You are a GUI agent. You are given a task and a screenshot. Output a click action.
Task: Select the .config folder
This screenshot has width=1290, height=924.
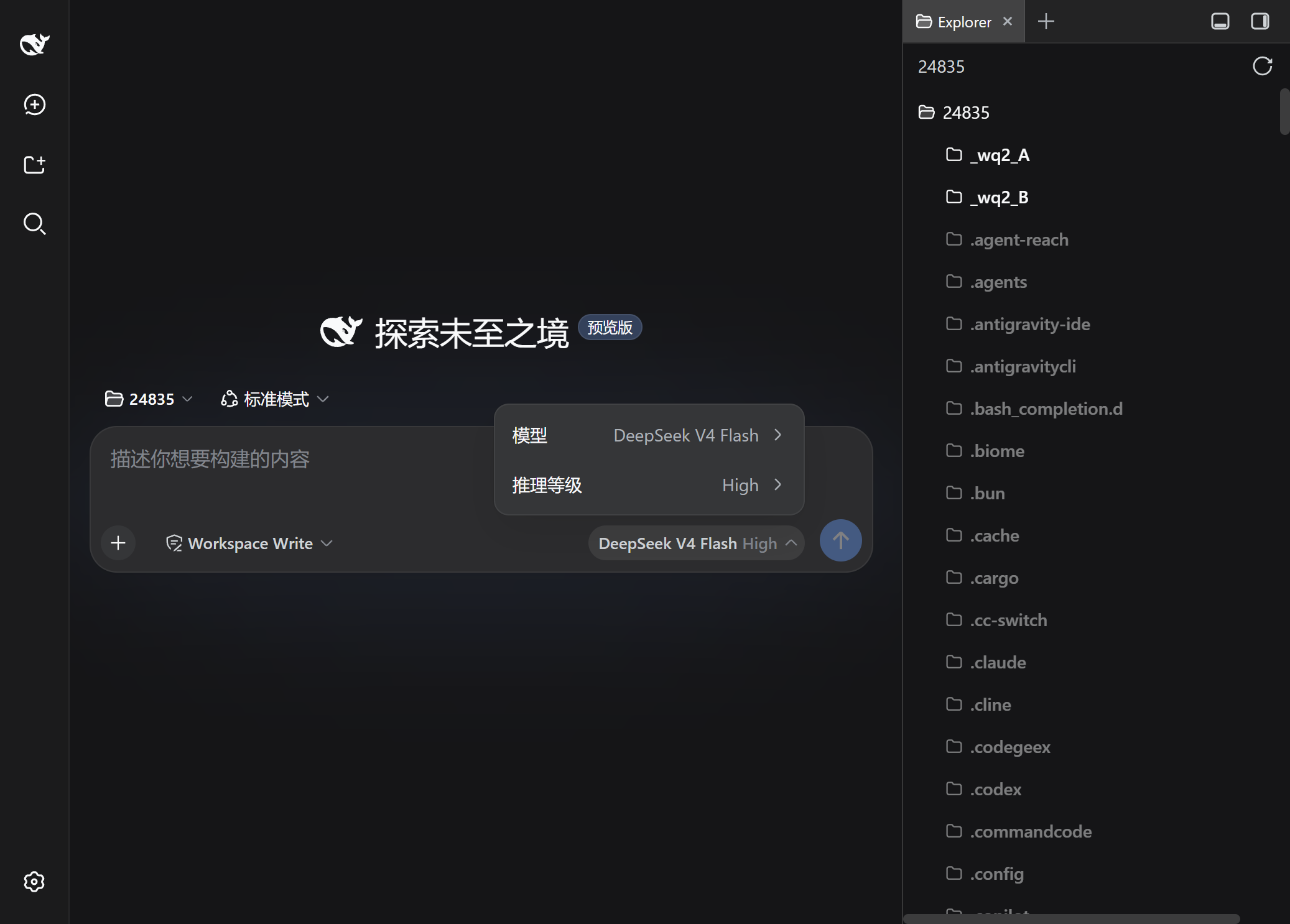[985, 874]
